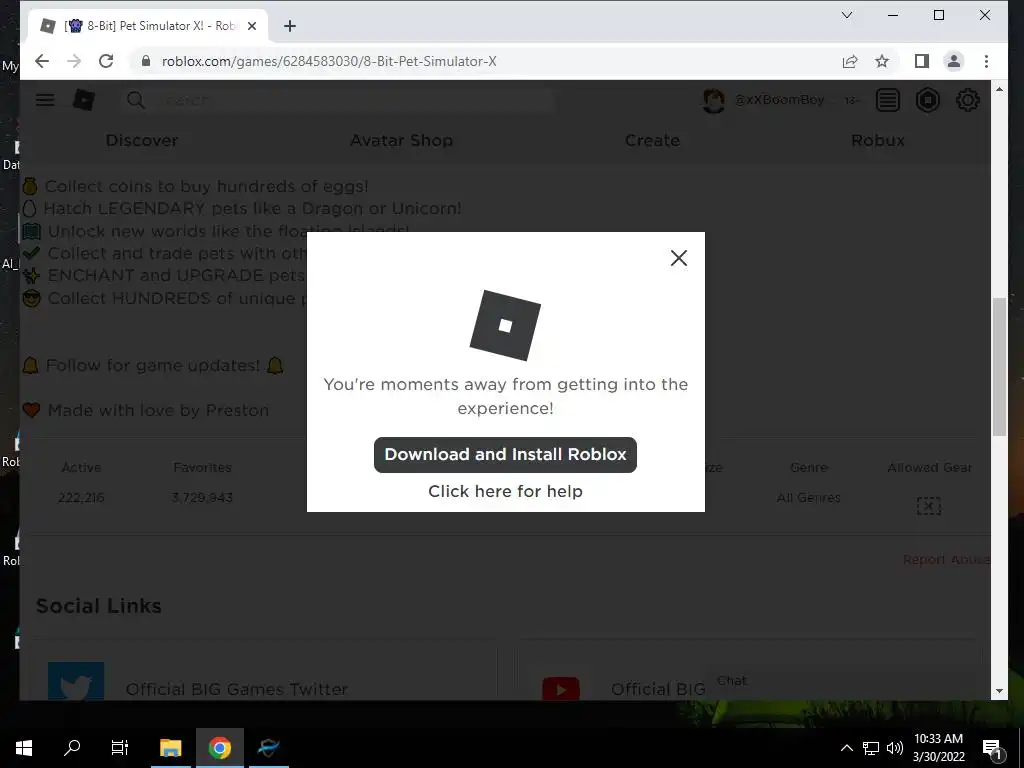Open File Explorer from taskbar
Viewport: 1024px width, 768px height.
[171, 748]
